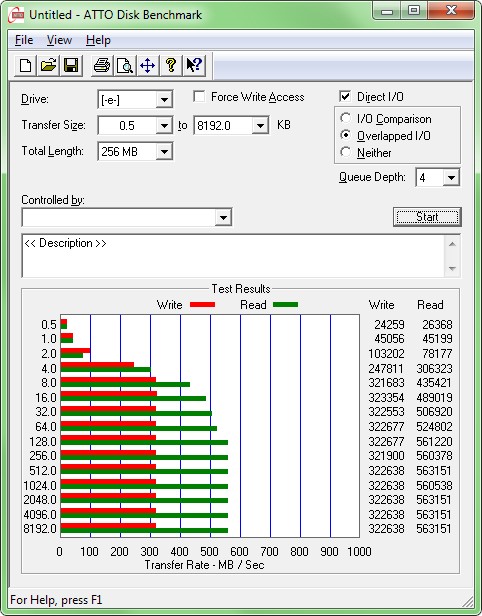Click read value 560538

[434, 486]
